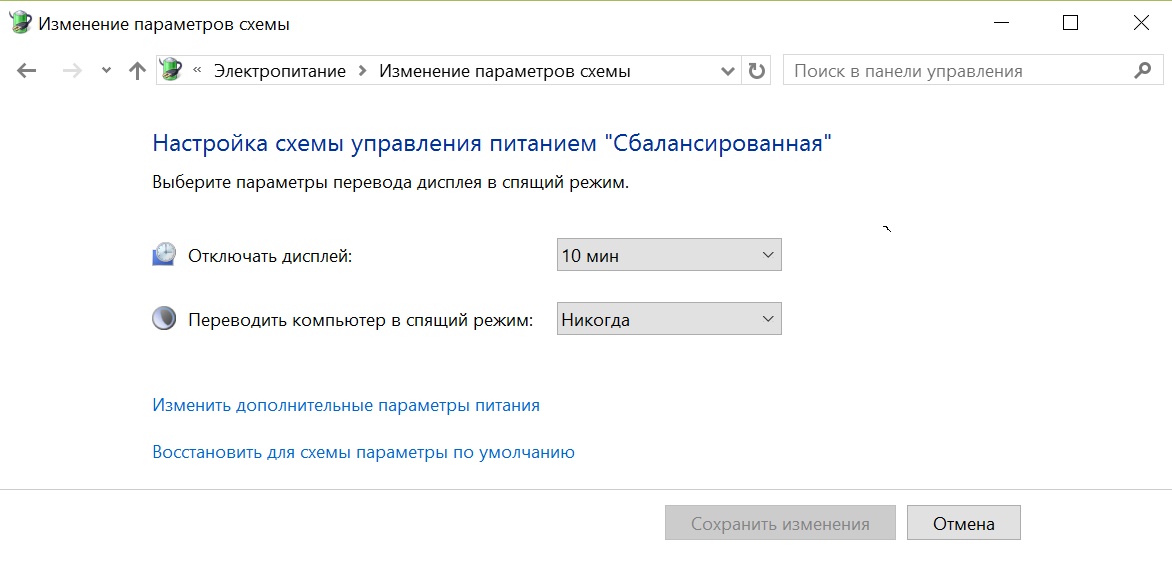Expand the address bar history chevron
Image resolution: width=1172 pixels, height=576 pixels.
coord(728,71)
